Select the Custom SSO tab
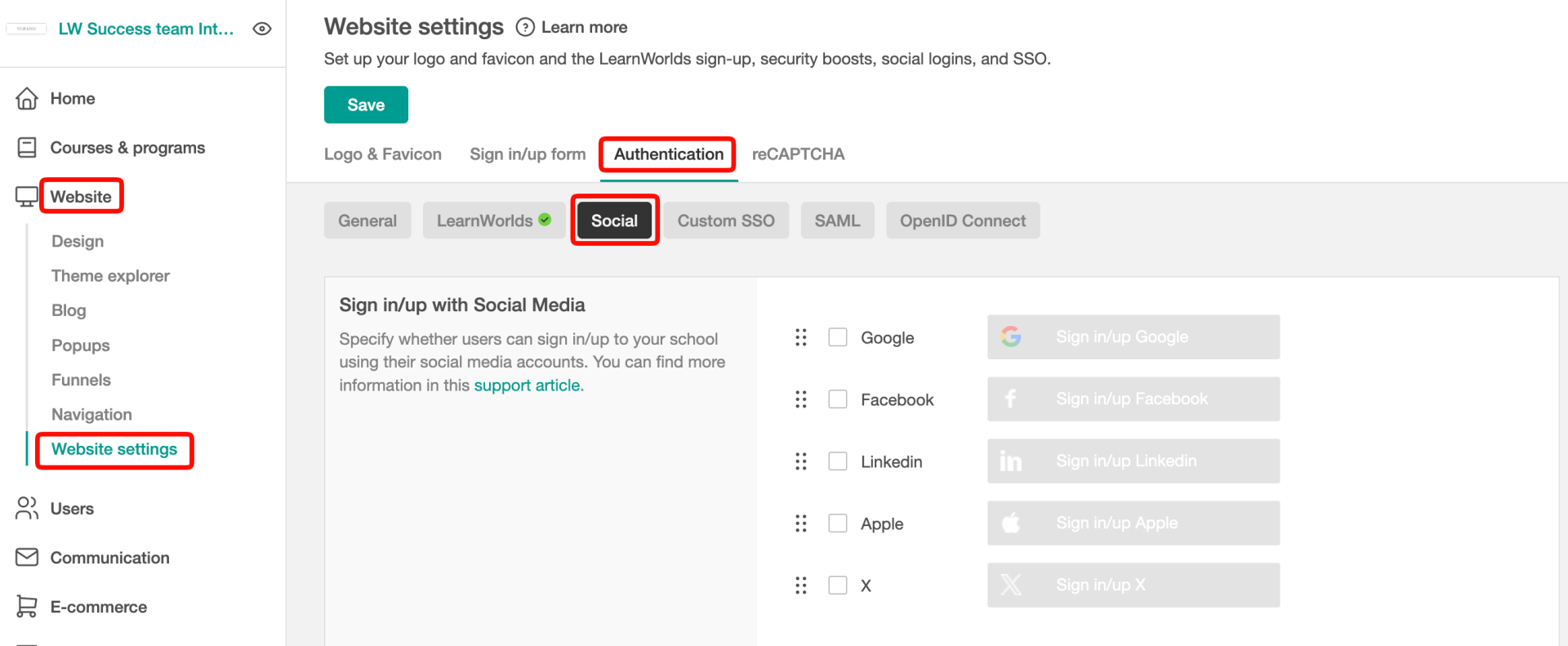 click(726, 221)
